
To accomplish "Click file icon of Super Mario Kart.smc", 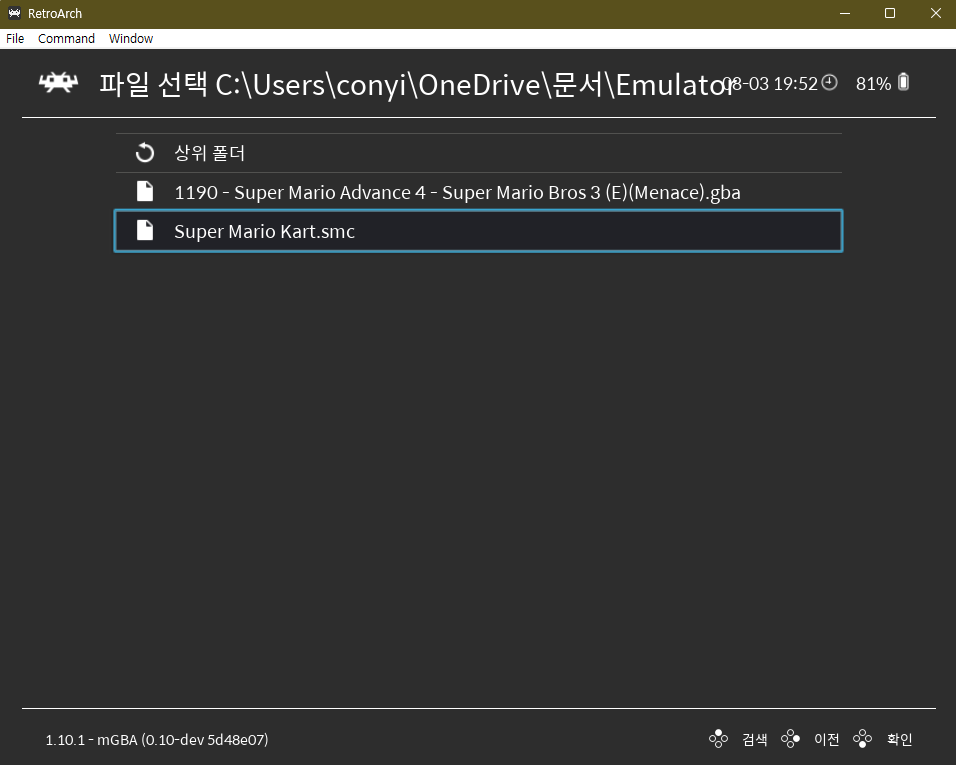I will [145, 230].
